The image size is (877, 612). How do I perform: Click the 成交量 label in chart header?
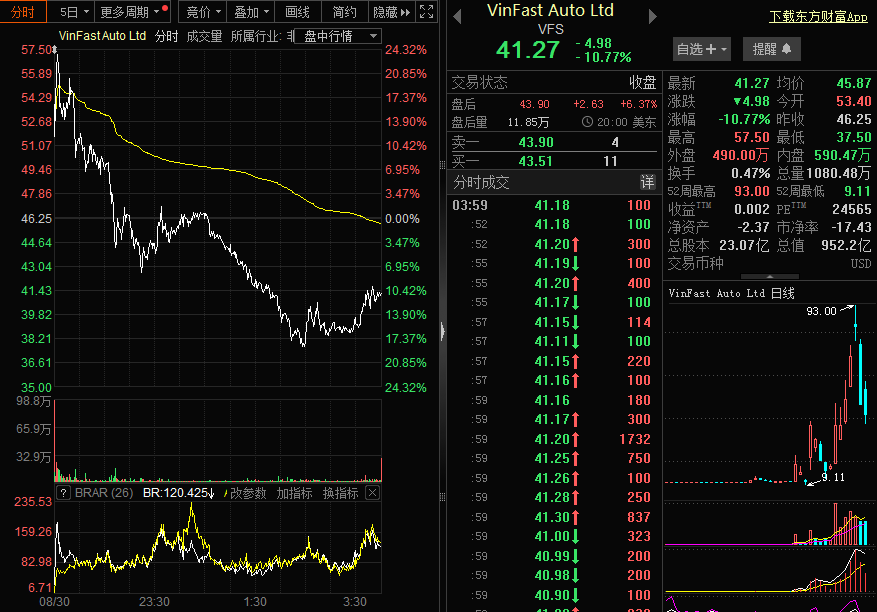click(x=204, y=36)
